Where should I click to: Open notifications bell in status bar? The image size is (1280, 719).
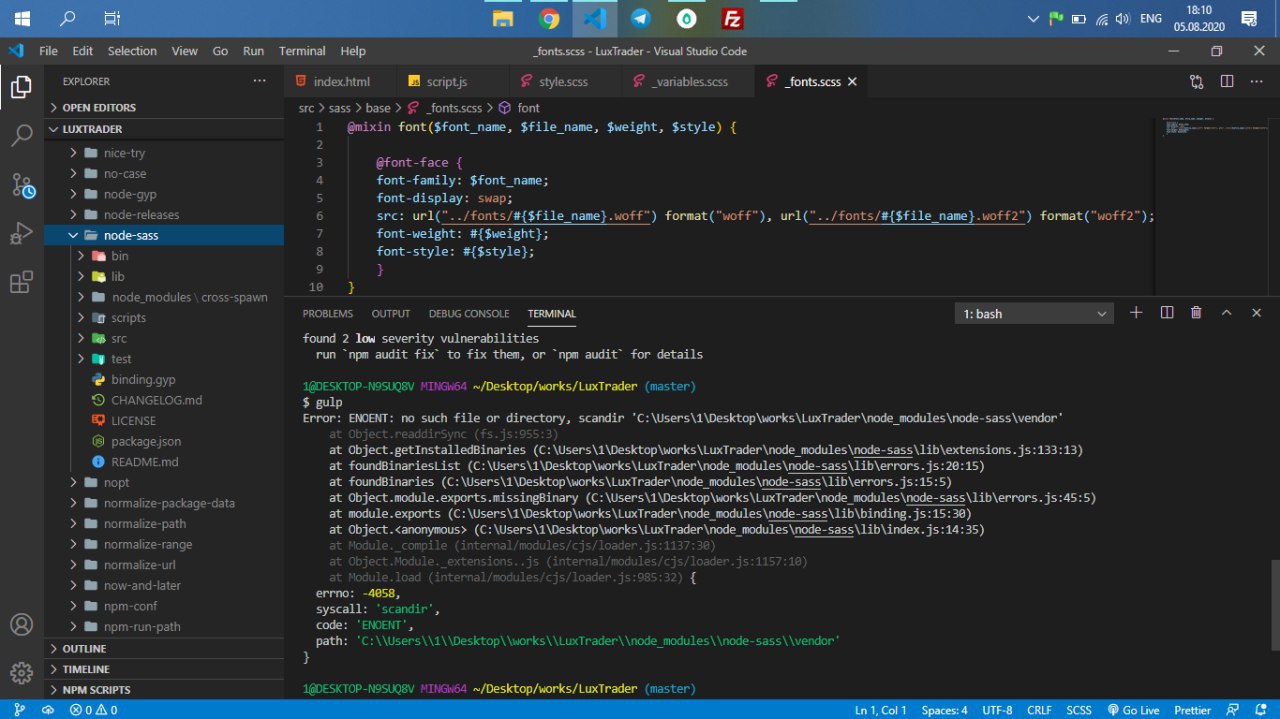tap(1260, 710)
